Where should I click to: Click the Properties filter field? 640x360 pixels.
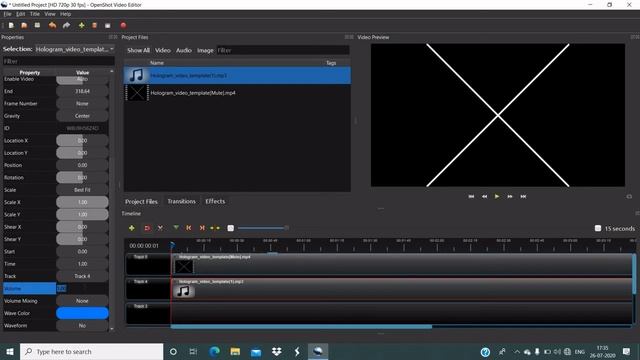[58, 61]
